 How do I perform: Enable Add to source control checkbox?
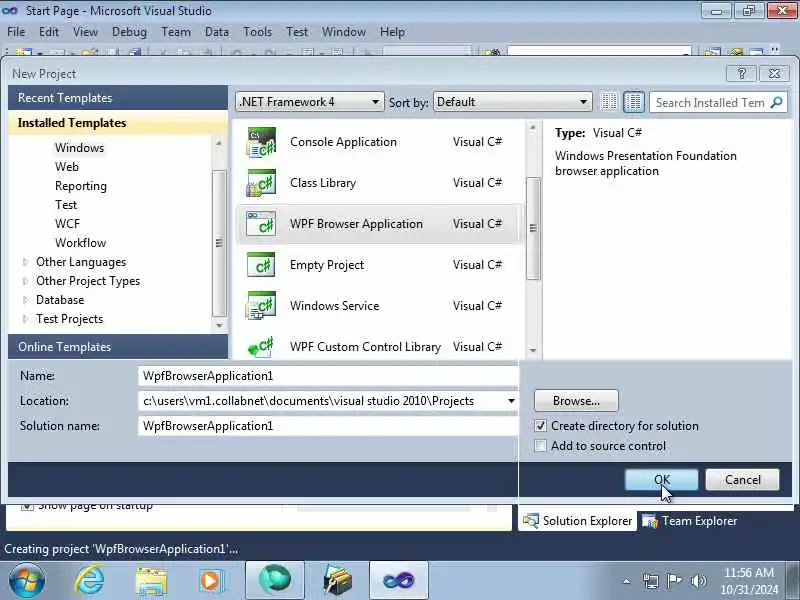point(540,445)
